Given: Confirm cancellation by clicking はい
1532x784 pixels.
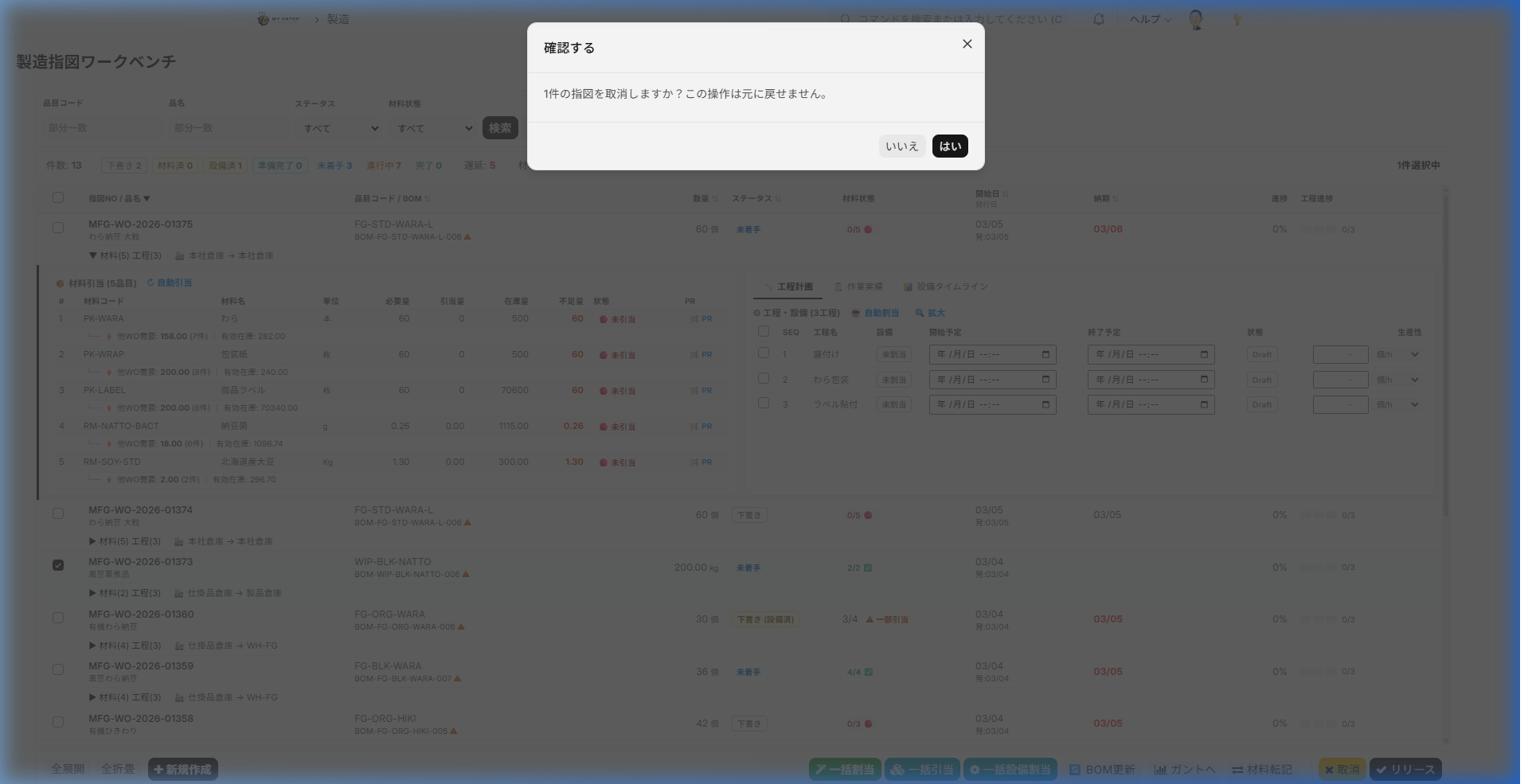Looking at the screenshot, I should [949, 146].
